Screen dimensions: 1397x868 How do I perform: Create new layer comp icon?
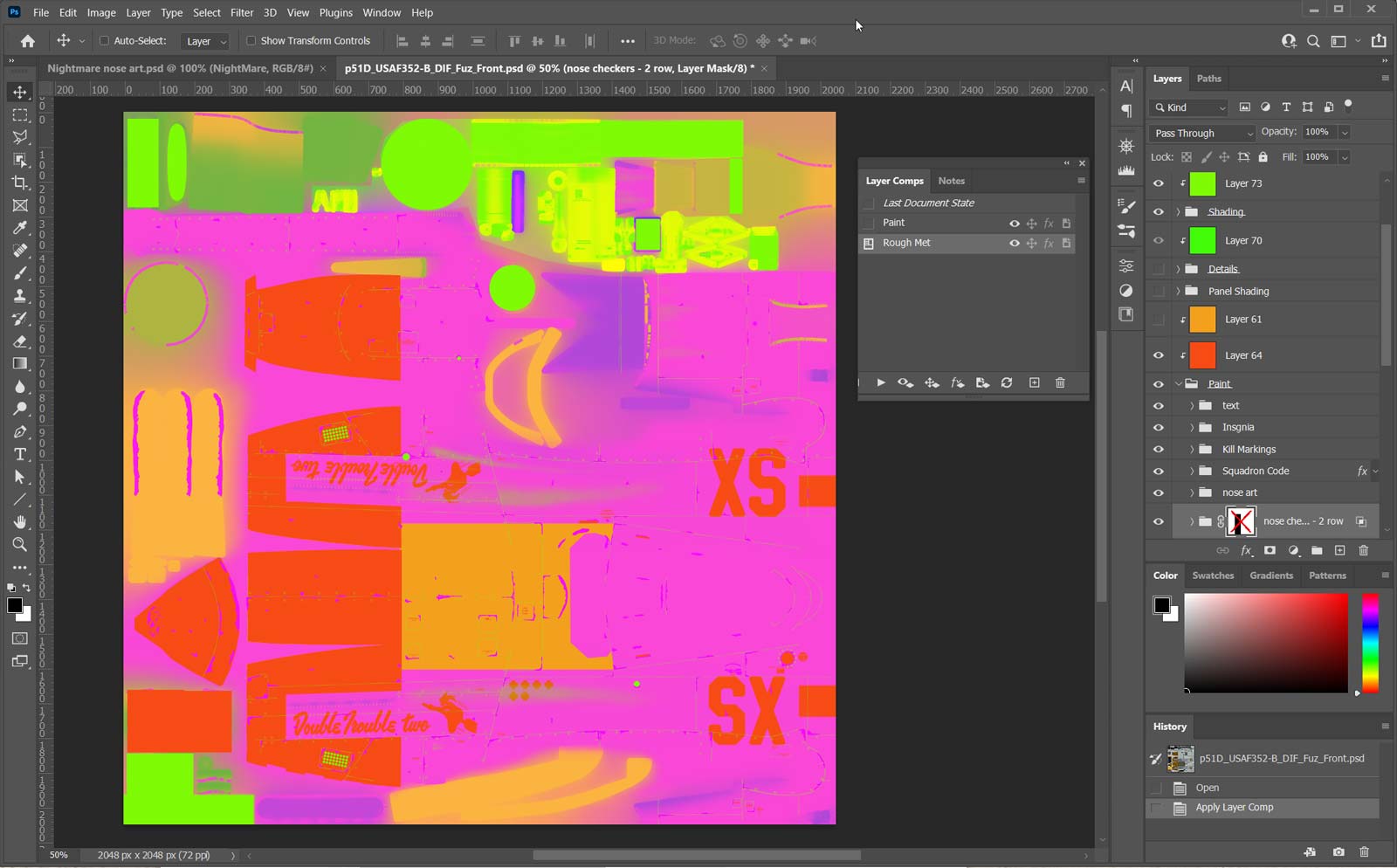[1034, 382]
